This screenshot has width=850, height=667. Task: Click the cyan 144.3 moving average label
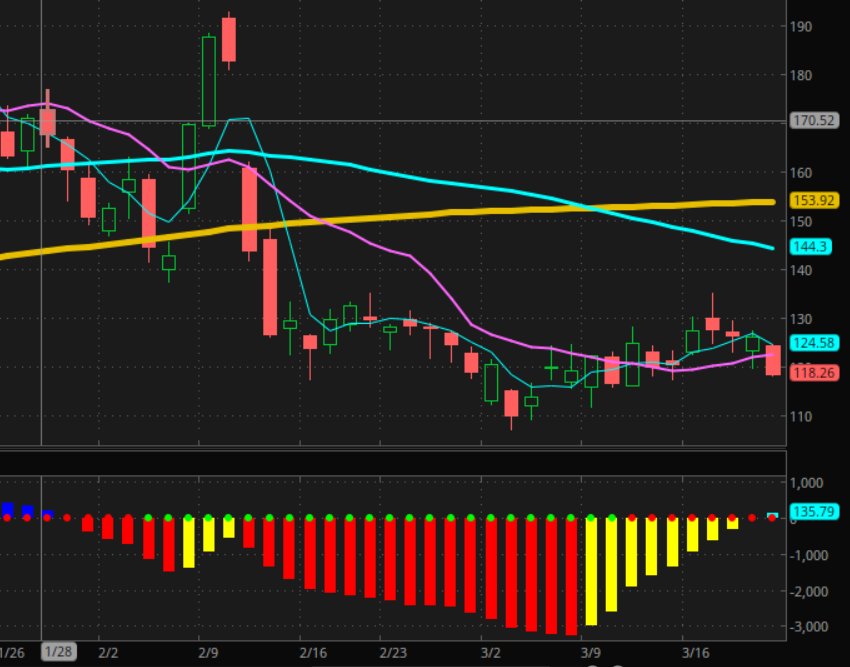coord(810,247)
